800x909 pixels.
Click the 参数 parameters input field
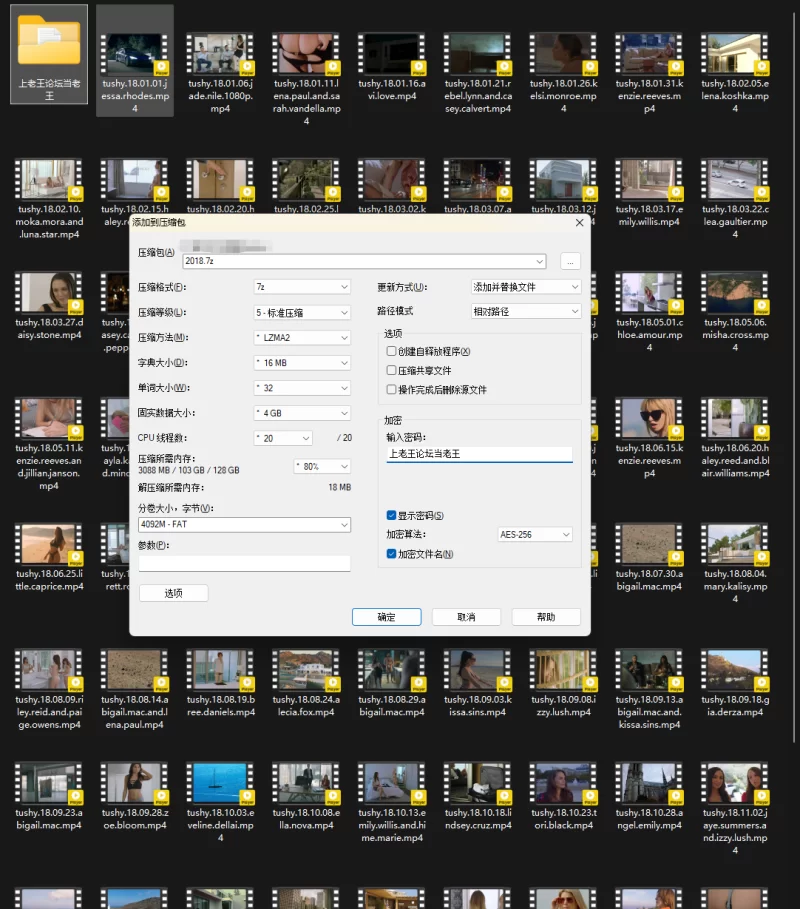(x=244, y=563)
